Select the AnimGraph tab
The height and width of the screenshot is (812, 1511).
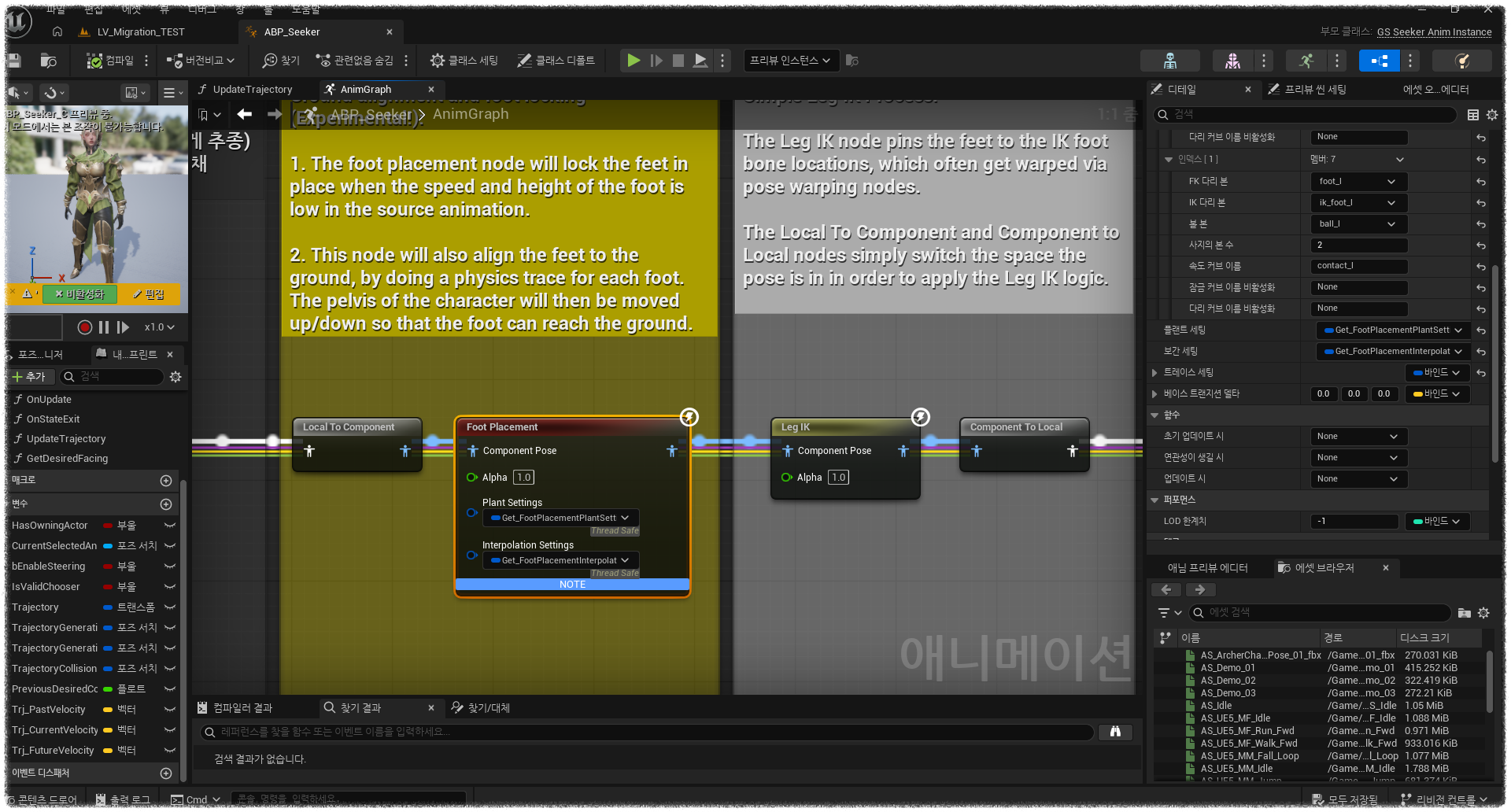pos(366,90)
